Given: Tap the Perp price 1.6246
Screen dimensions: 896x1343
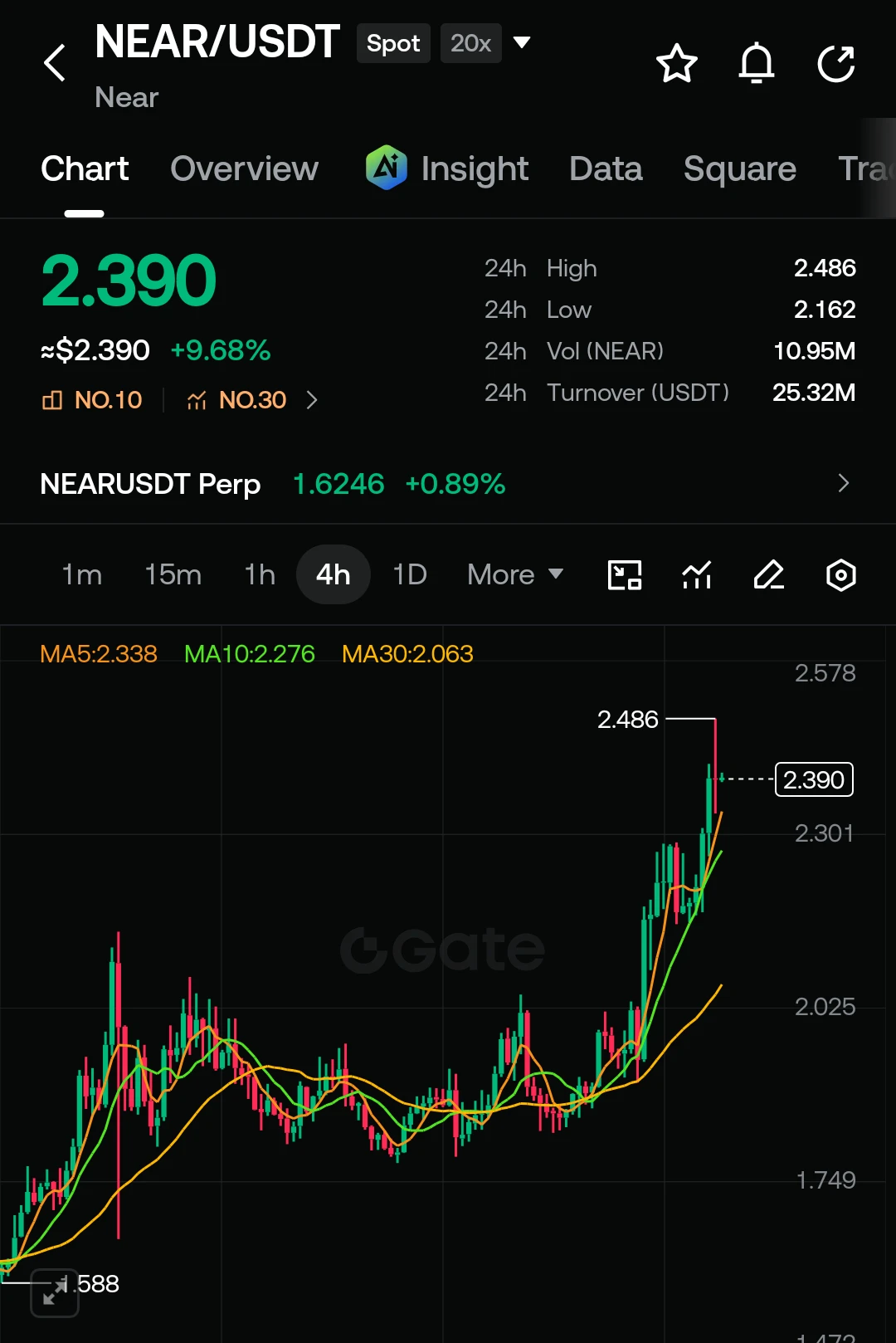Looking at the screenshot, I should 338,484.
